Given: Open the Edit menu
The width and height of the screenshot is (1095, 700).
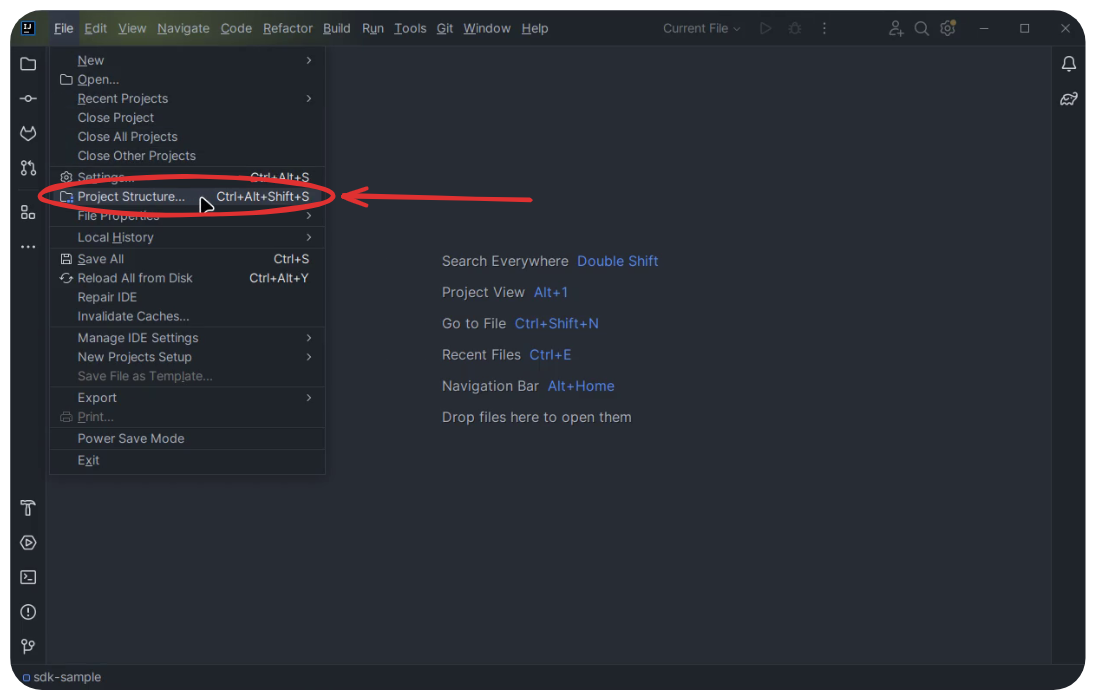Looking at the screenshot, I should [x=96, y=29].
